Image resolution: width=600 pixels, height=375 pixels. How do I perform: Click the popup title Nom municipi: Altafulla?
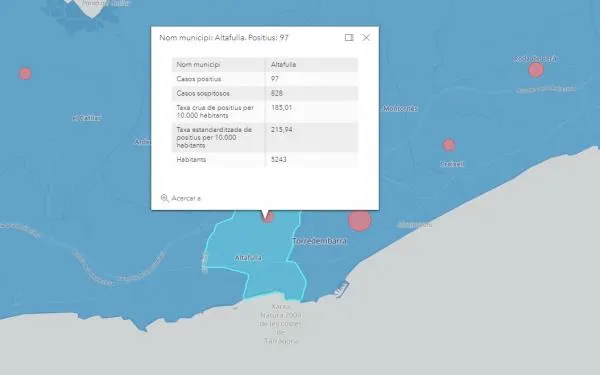pos(224,38)
